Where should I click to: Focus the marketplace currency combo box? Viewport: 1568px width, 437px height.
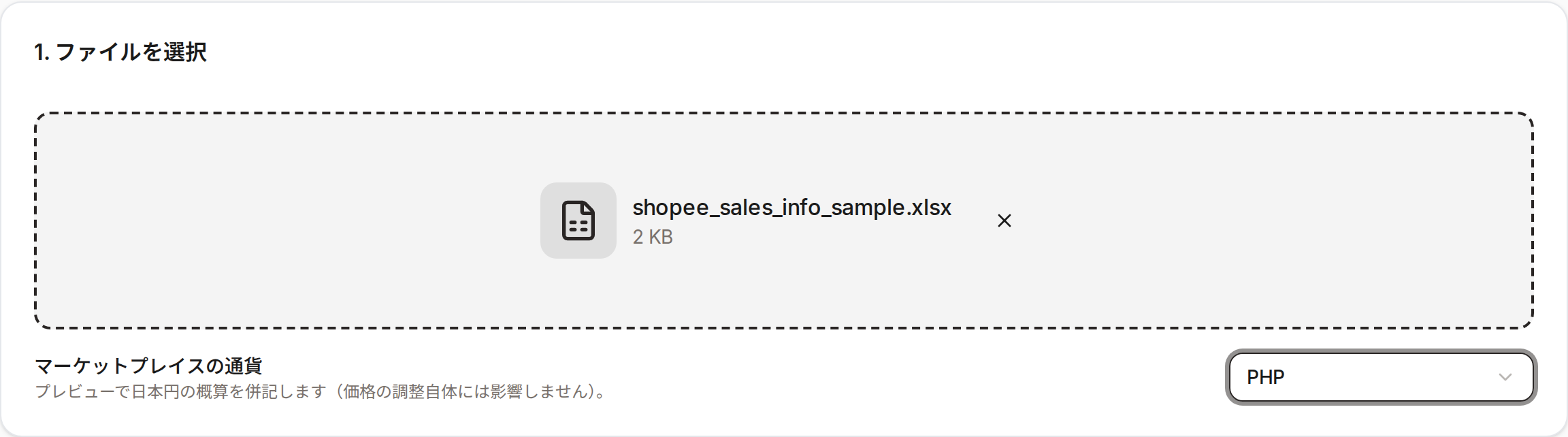1381,377
